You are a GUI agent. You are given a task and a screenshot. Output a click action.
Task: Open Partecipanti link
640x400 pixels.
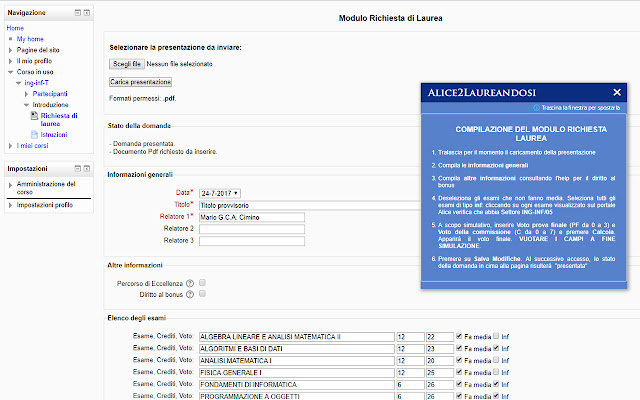[x=50, y=93]
